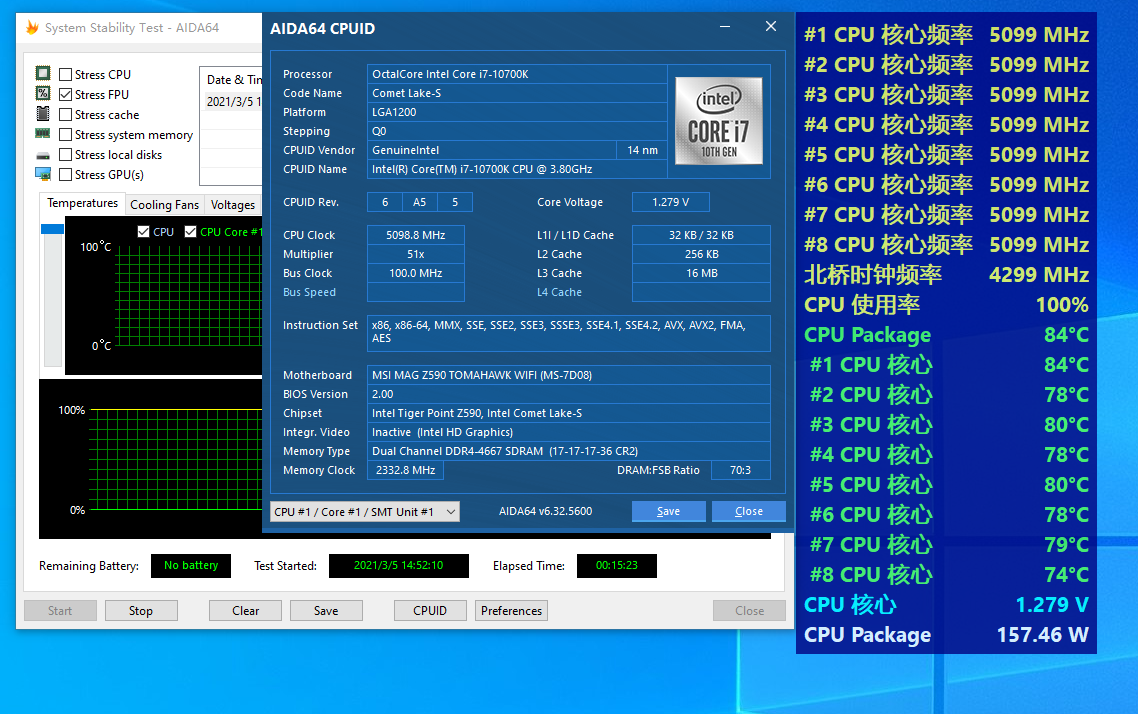Screen dimensions: 1138x714
Task: Click the grayed-out Start button
Action: (60, 611)
